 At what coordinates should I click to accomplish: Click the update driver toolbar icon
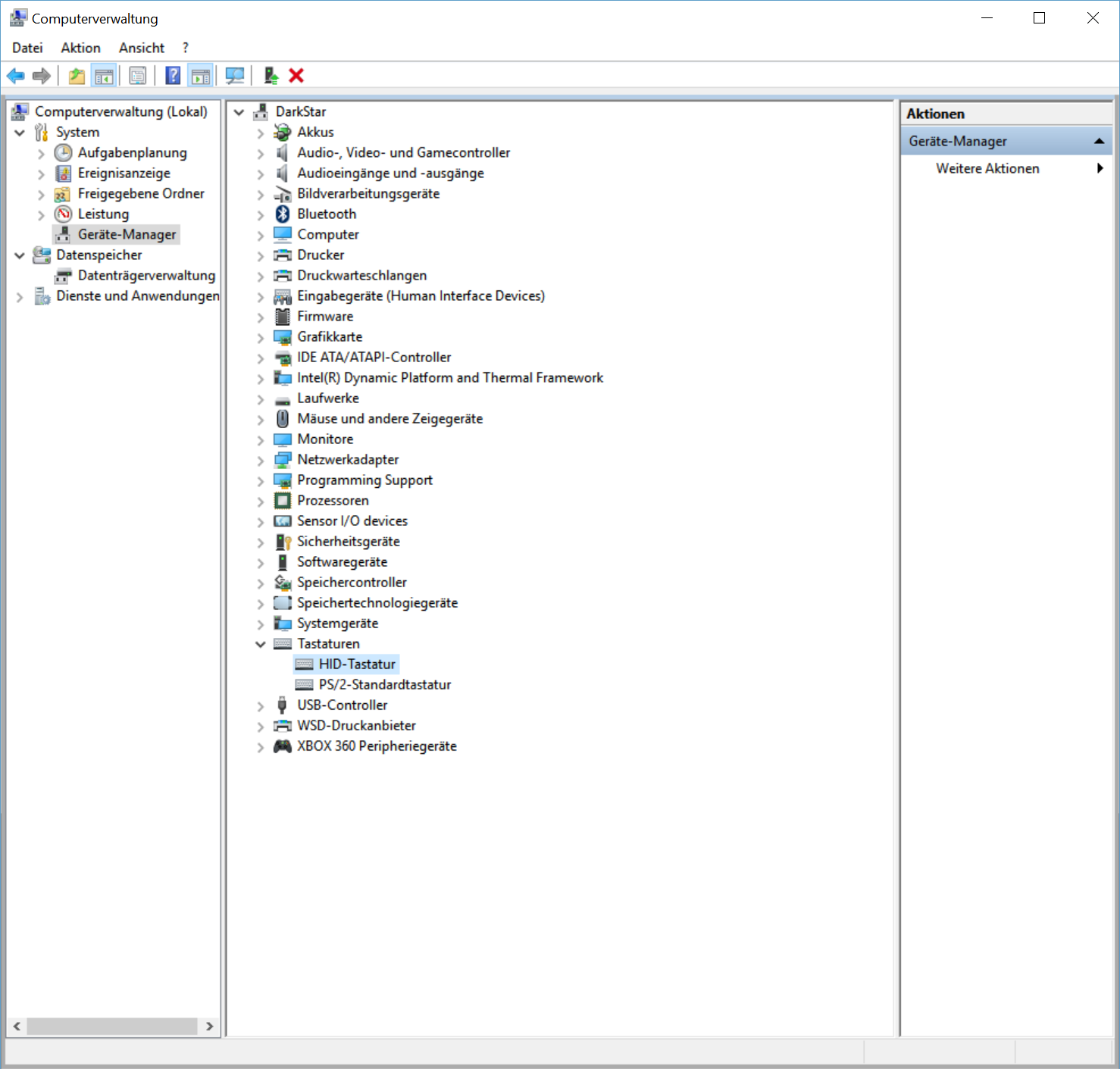[x=271, y=76]
